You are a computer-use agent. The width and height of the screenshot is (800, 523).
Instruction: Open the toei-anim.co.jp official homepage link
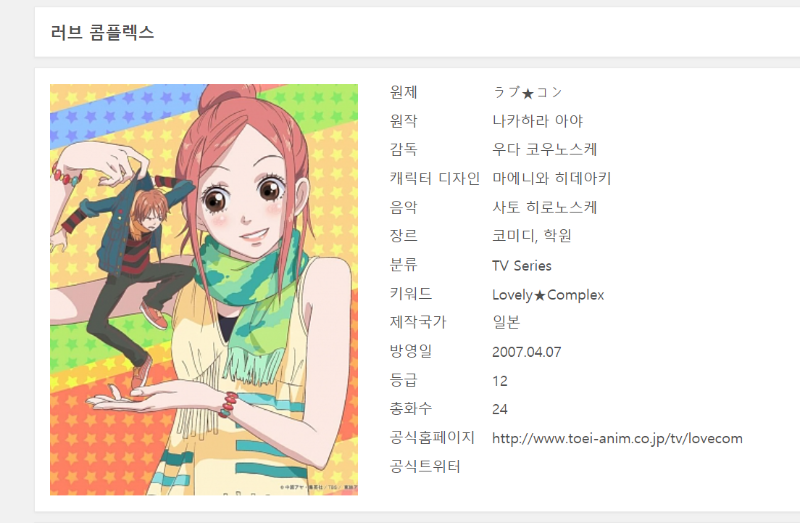tap(617, 438)
